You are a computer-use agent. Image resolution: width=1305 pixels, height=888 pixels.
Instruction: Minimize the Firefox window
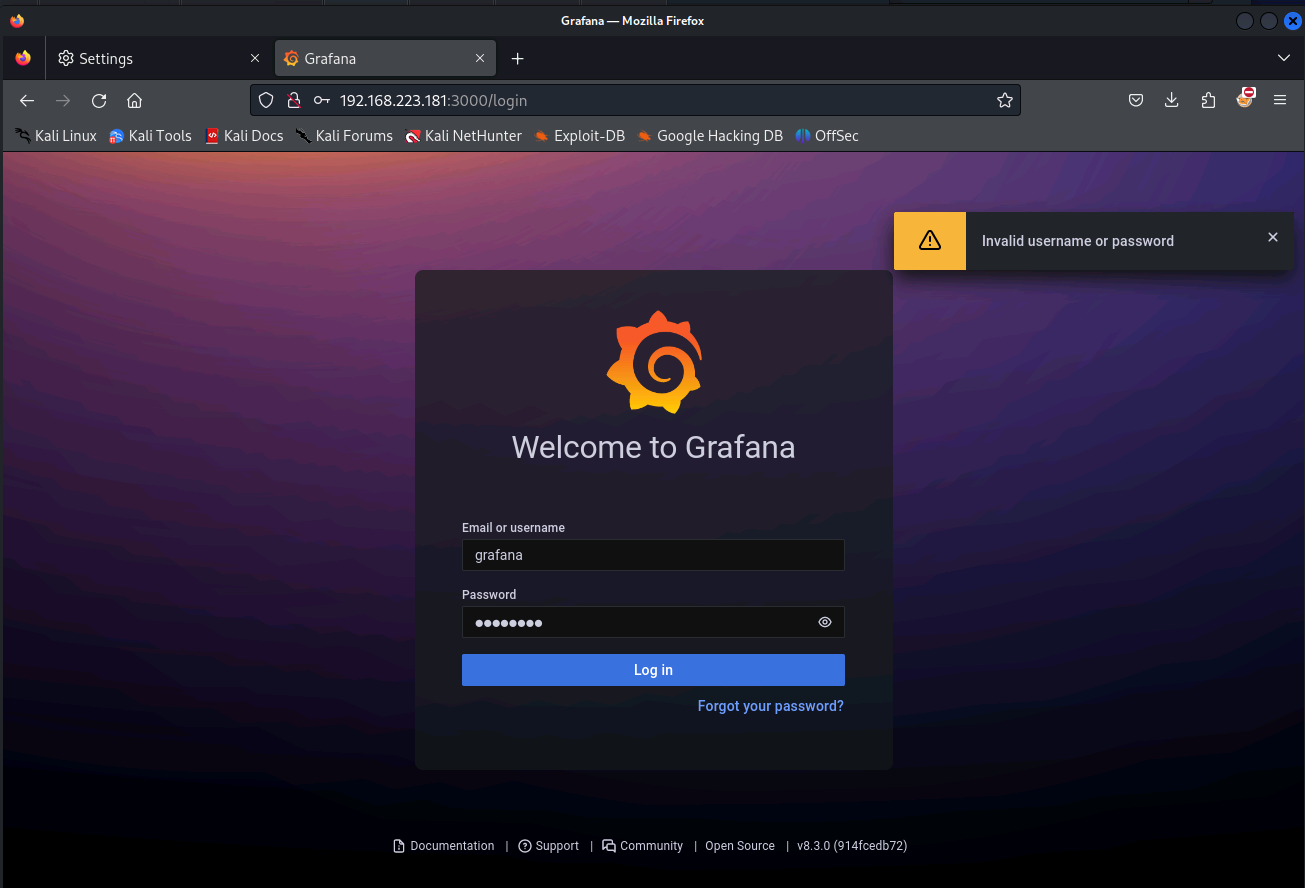(x=1245, y=21)
